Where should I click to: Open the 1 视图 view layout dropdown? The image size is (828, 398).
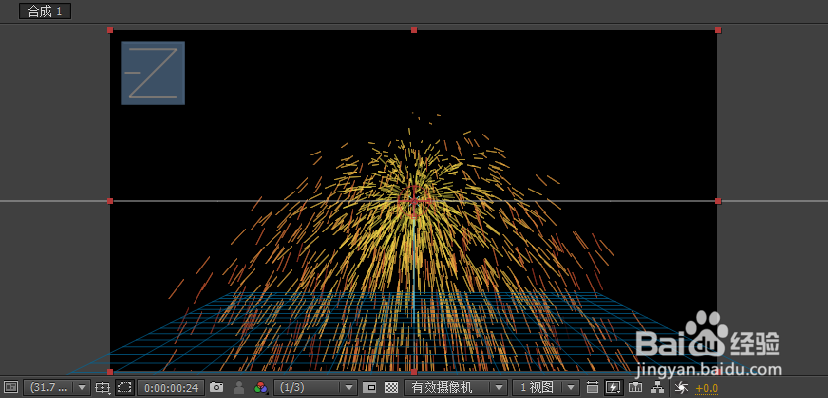(546, 388)
